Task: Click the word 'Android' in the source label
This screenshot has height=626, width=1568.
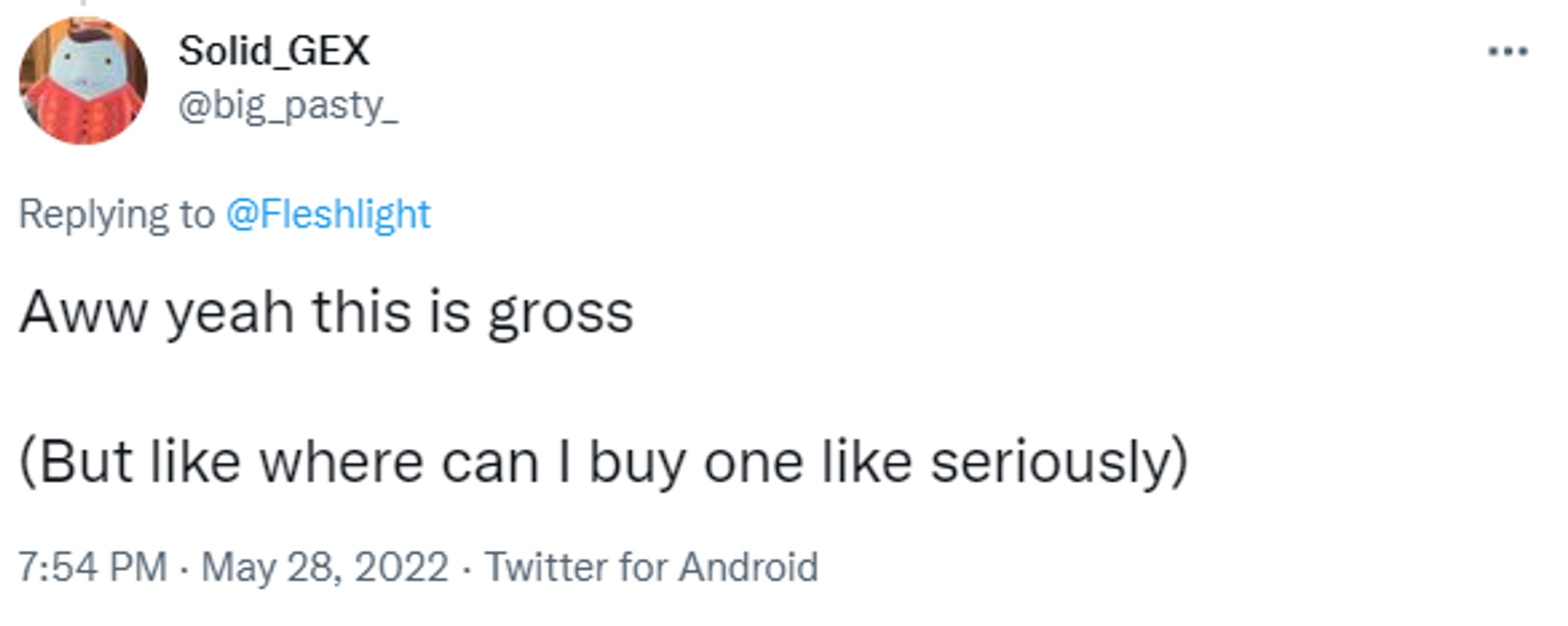Action: [748, 566]
